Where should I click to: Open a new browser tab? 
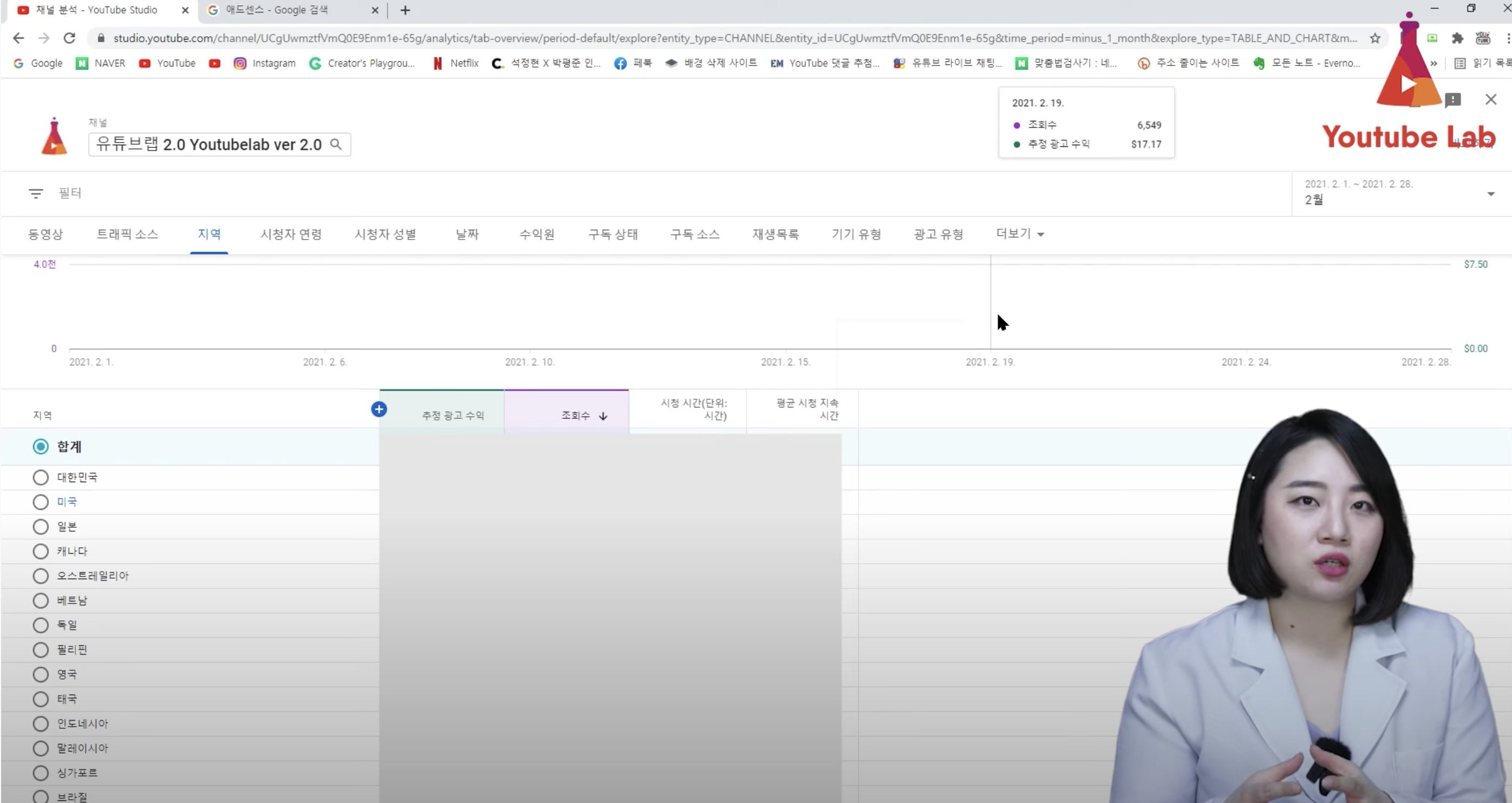point(405,10)
